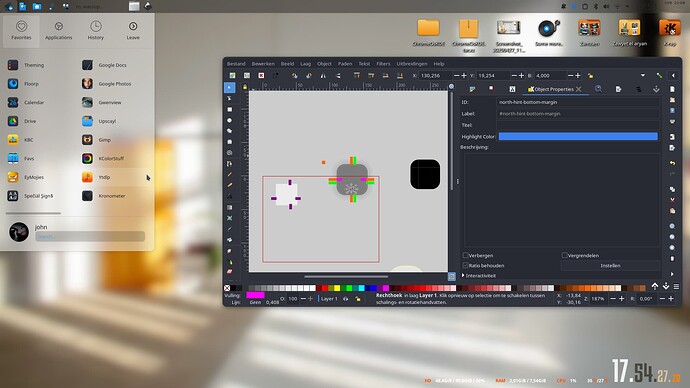The width and height of the screenshot is (690, 388).
Task: Pick the yellow swatch in the palette
Action: [x=337, y=288]
